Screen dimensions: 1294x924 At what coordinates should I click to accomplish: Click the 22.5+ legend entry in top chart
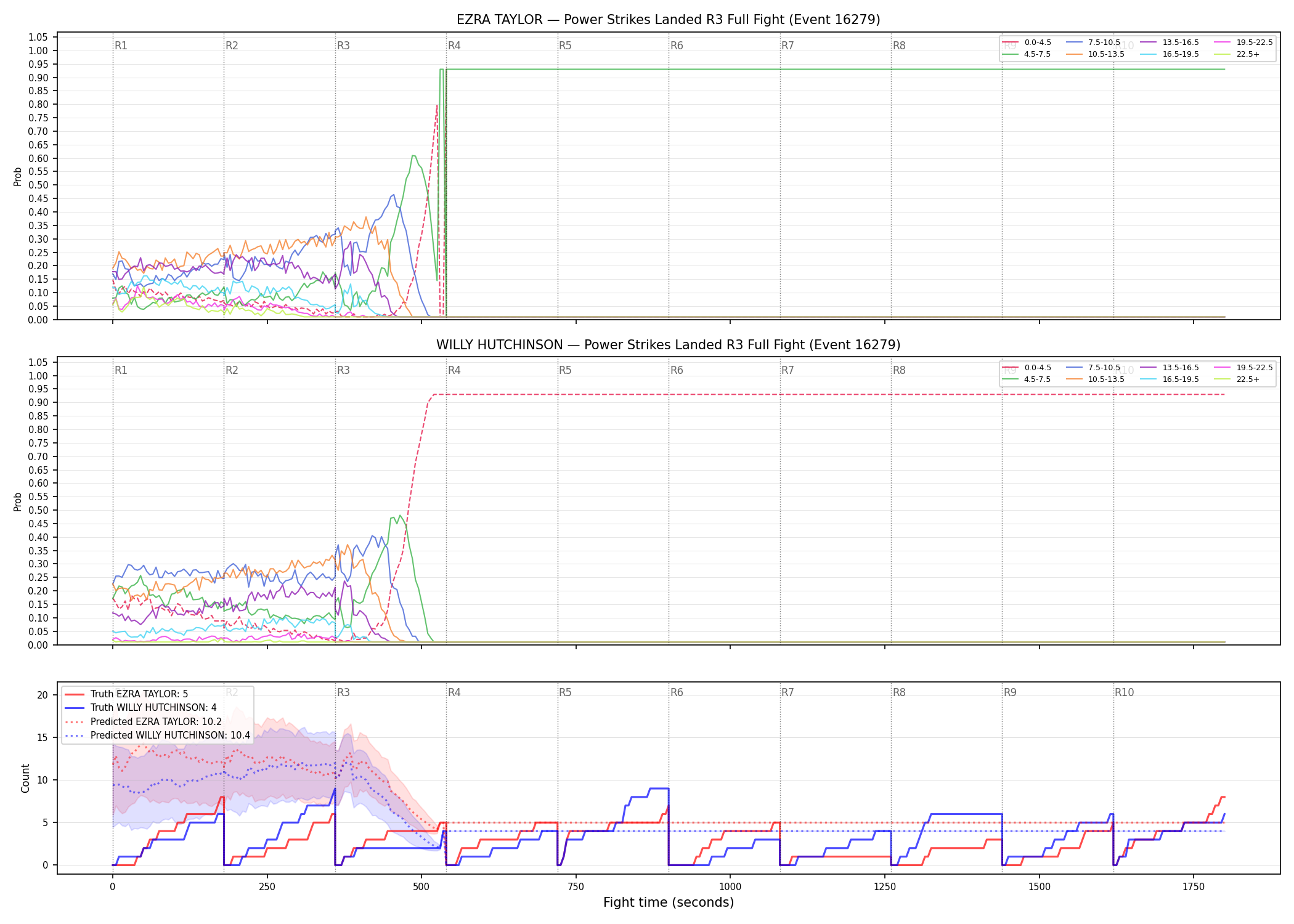point(1237,54)
